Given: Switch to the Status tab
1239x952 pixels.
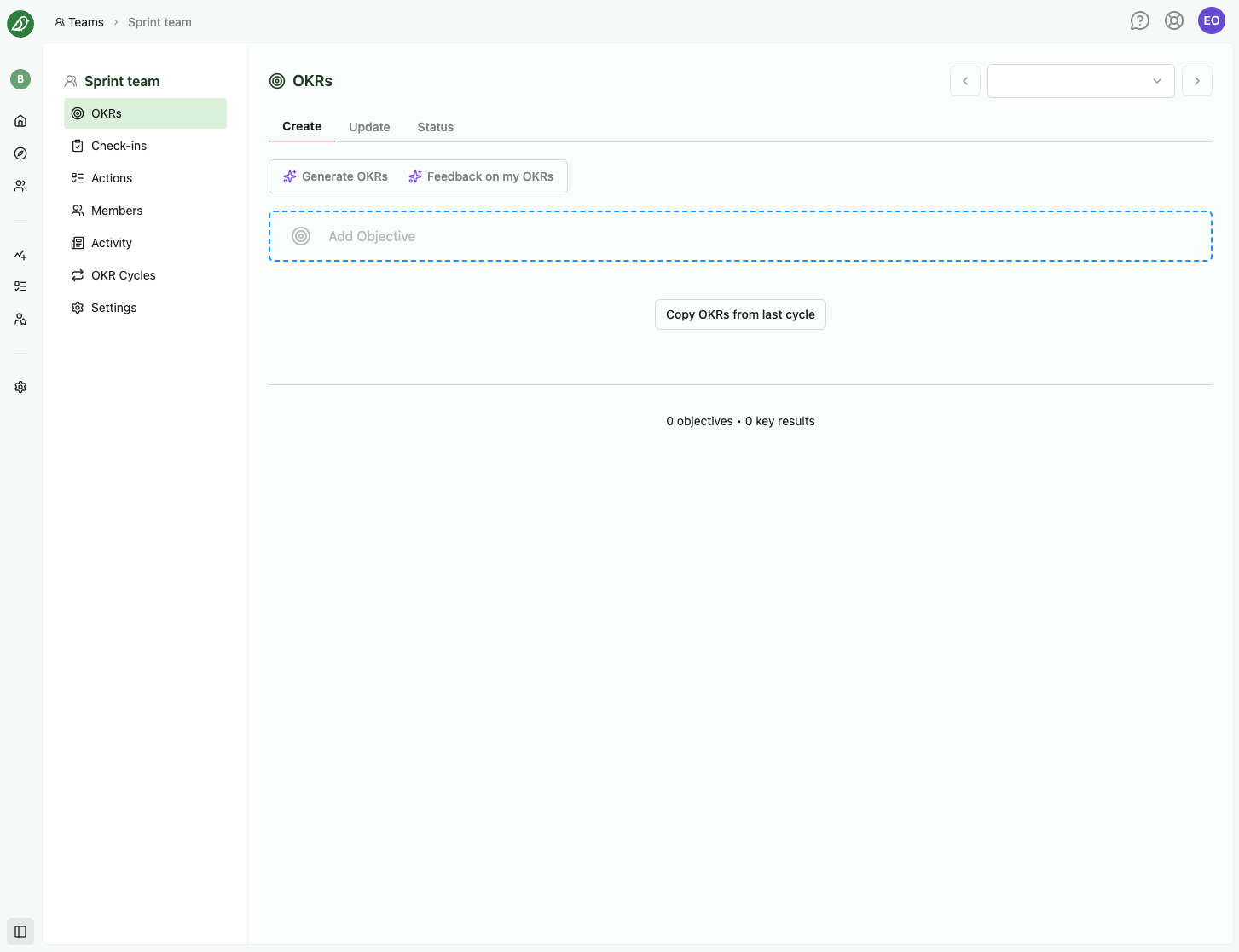Looking at the screenshot, I should coord(436,127).
